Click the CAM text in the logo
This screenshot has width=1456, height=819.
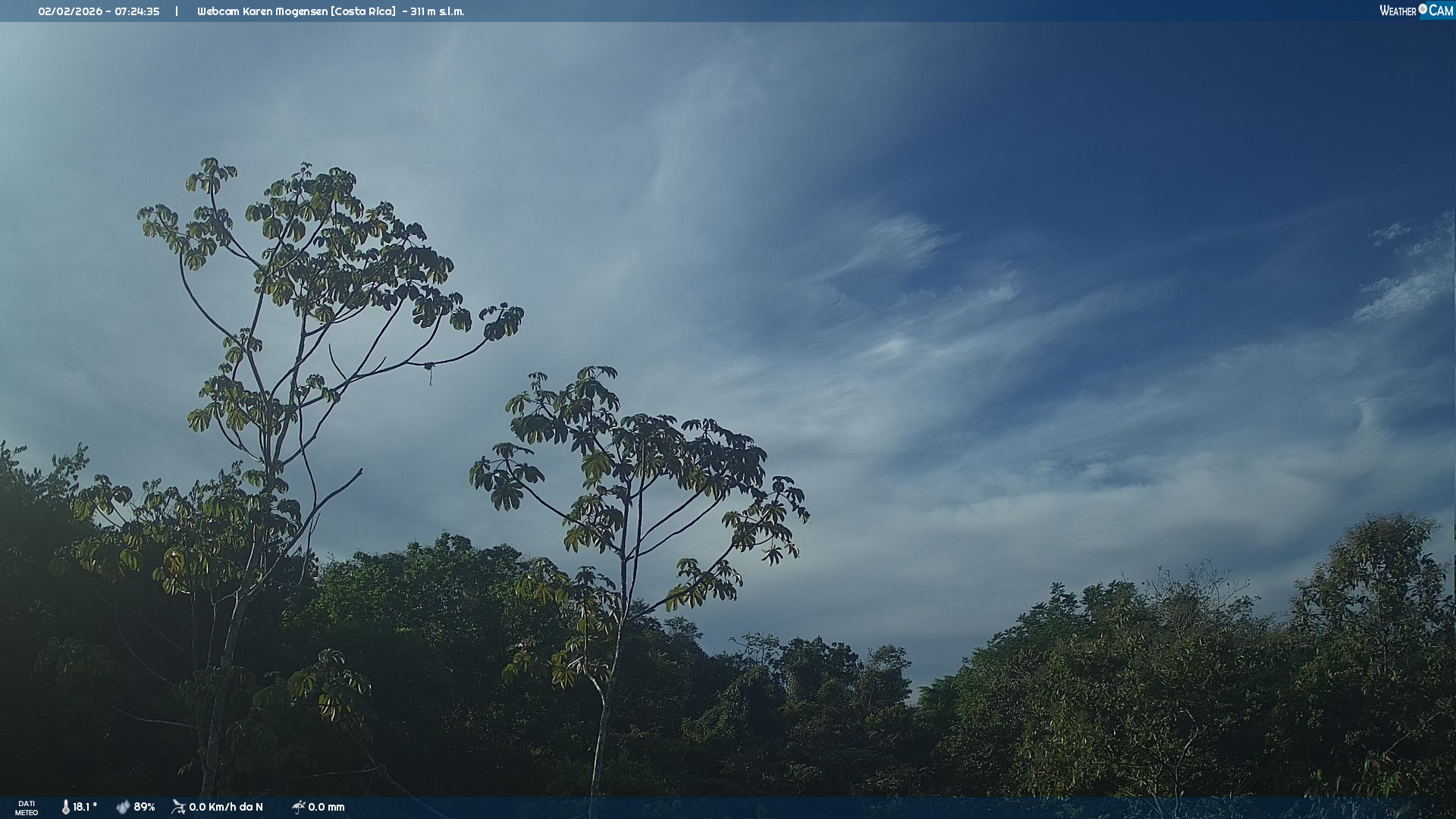tap(1441, 11)
